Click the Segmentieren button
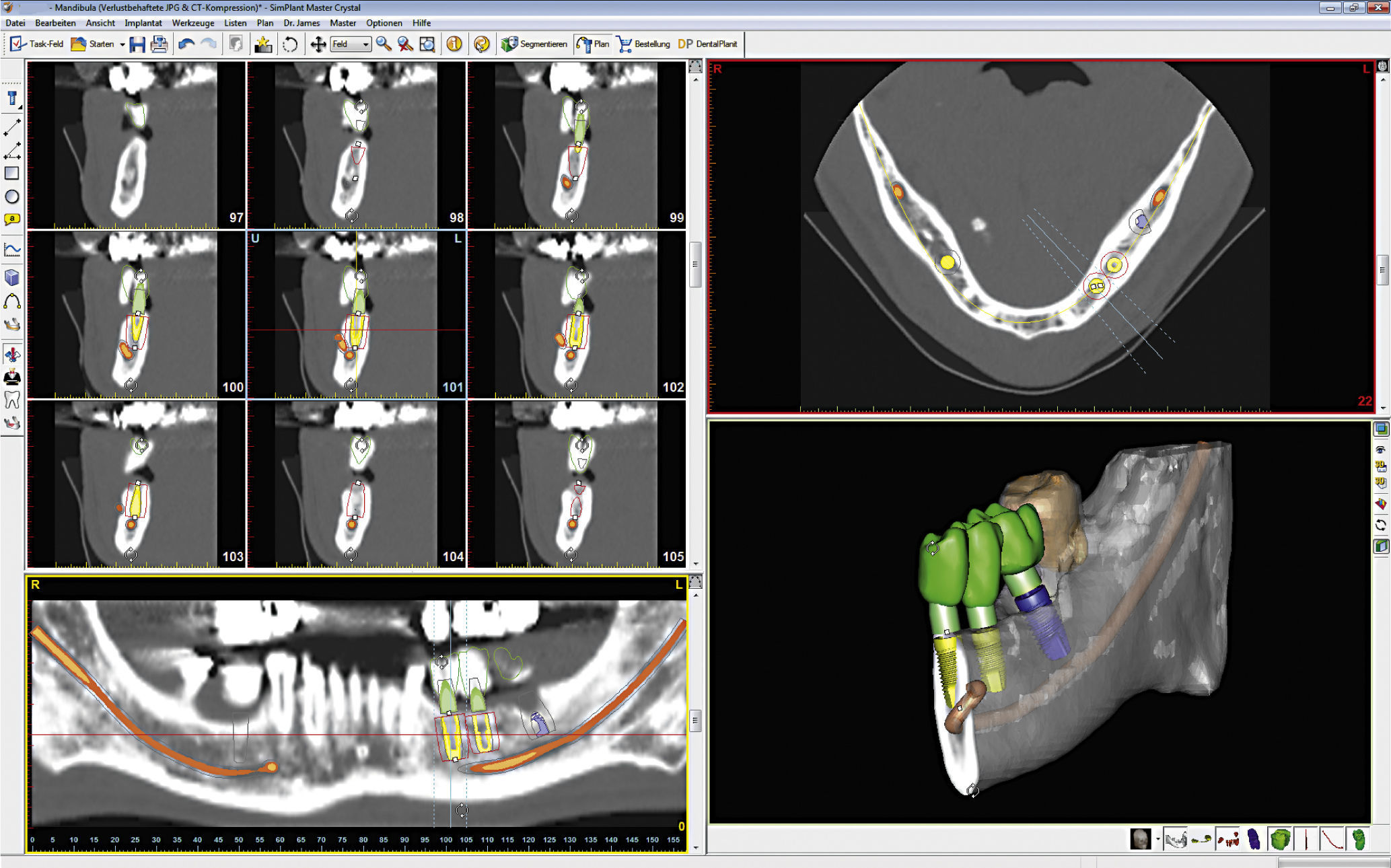Viewport: 1391px width, 868px height. tap(534, 44)
